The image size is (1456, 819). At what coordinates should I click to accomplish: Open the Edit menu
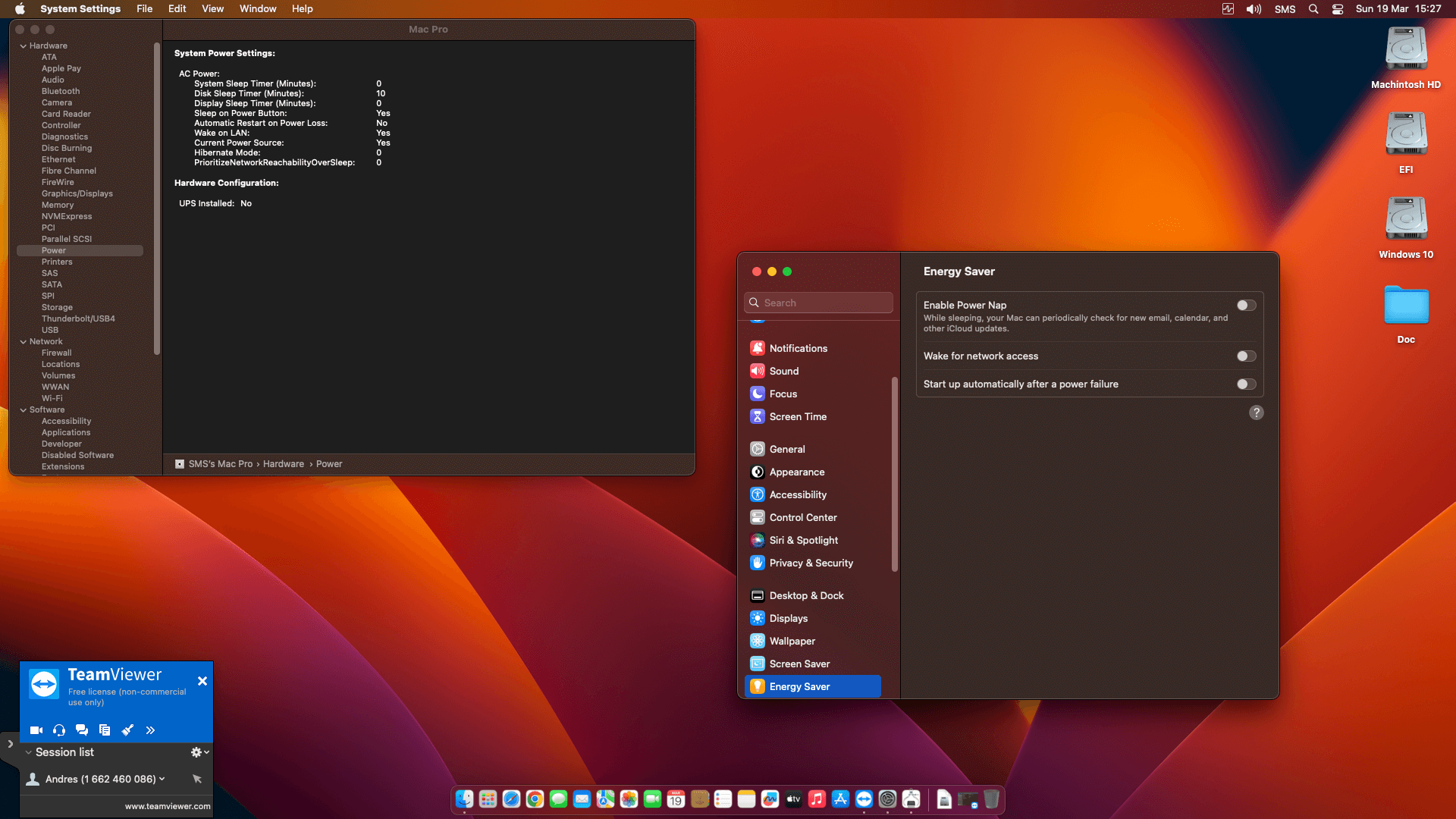coord(177,9)
